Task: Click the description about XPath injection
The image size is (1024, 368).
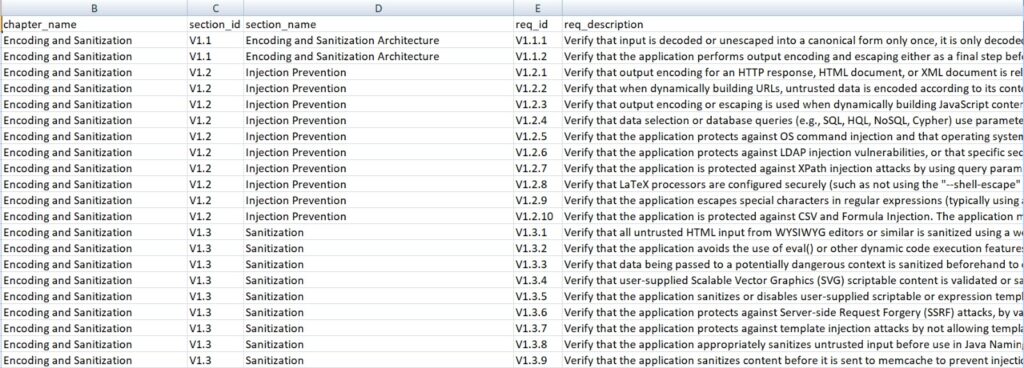Action: click(x=793, y=168)
